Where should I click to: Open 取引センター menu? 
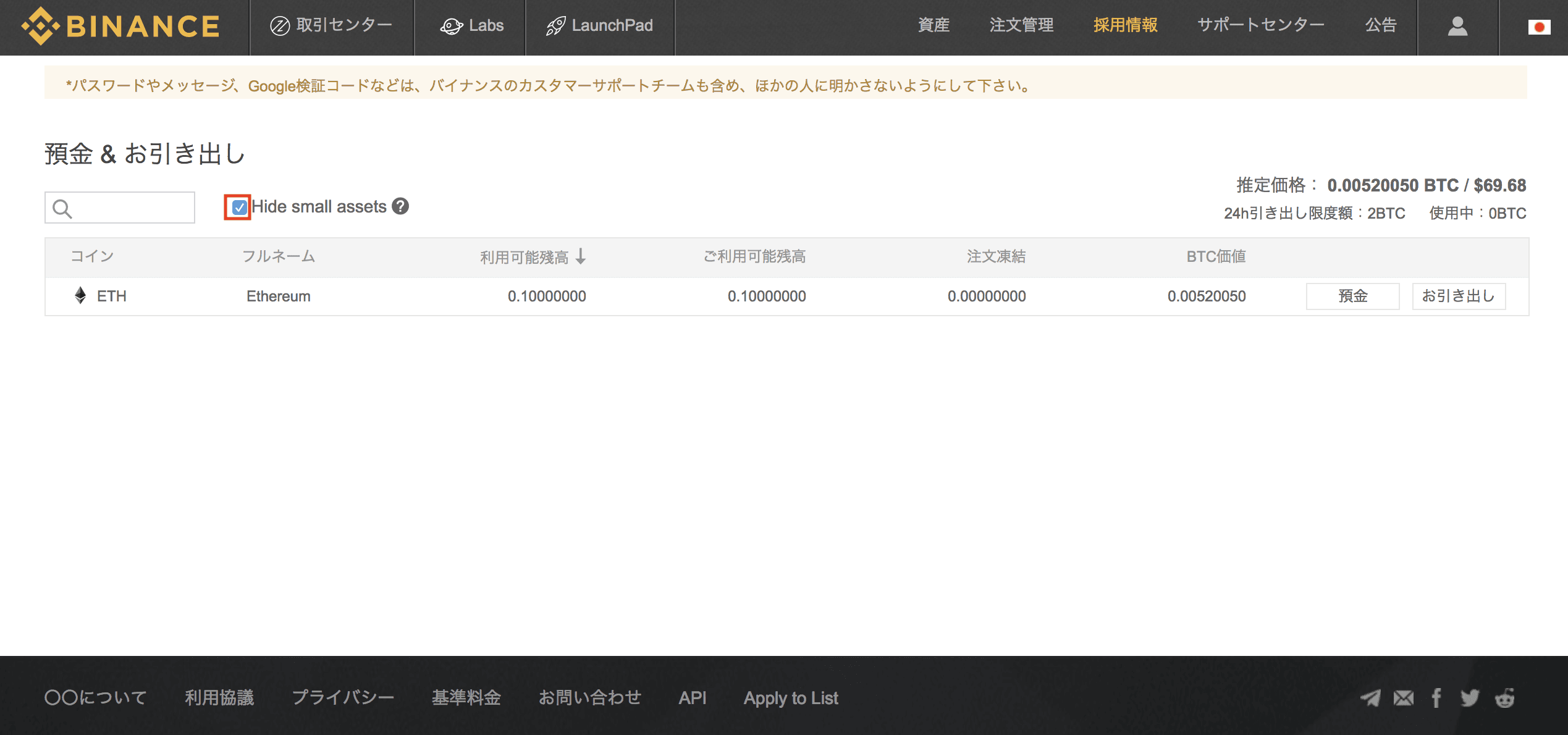[331, 26]
